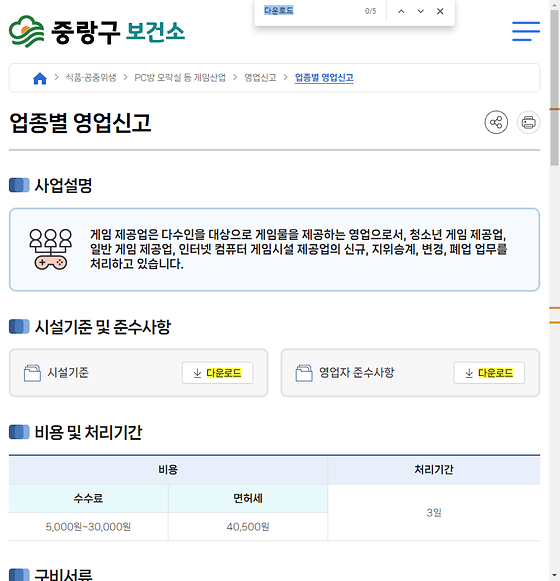This screenshot has width=560, height=581.
Task: Open PC방 오락실 등 게임산업 breadcrumb
Action: click(x=180, y=78)
